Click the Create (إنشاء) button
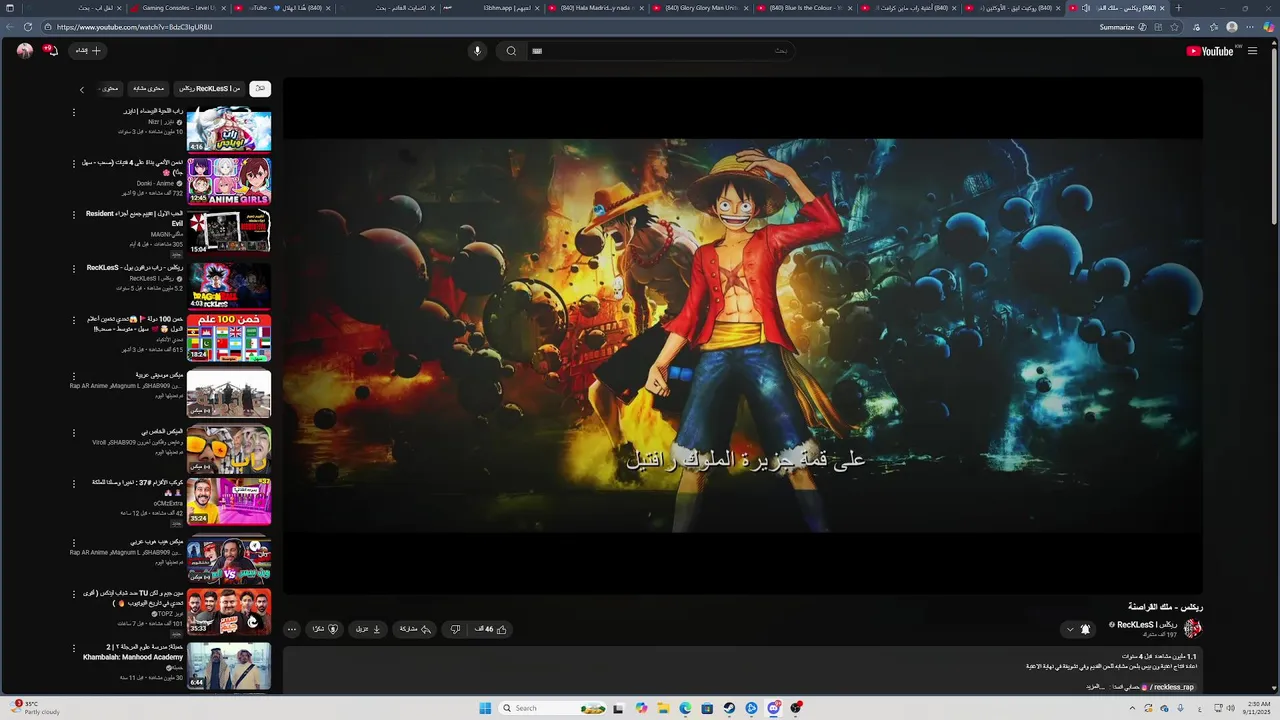1280x720 pixels. coord(88,50)
